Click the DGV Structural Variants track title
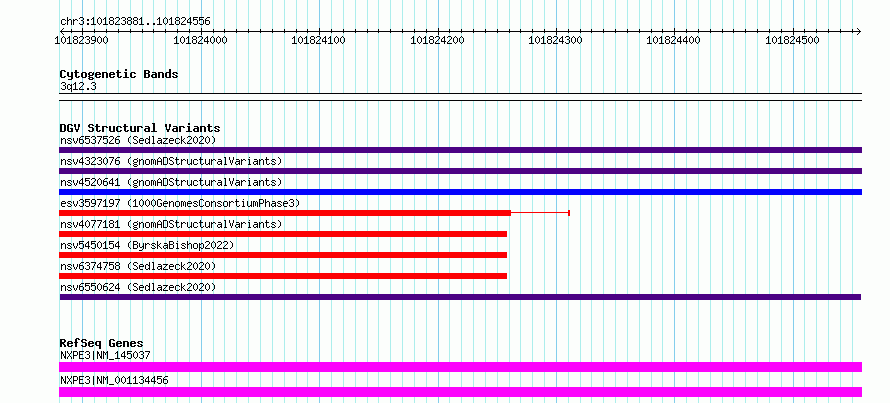890x403 pixels. 140,128
